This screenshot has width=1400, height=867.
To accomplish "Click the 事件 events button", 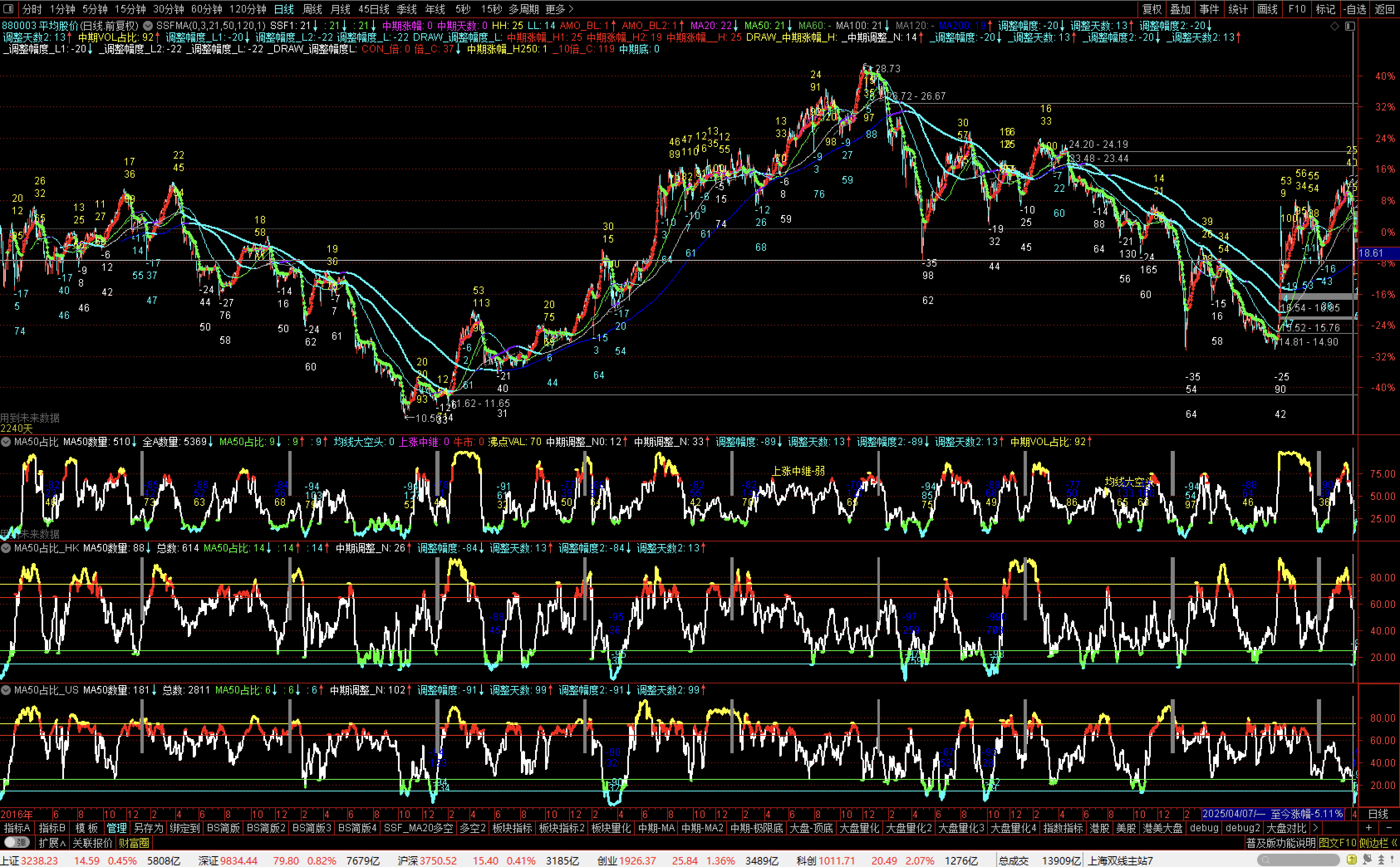I will [x=1210, y=9].
